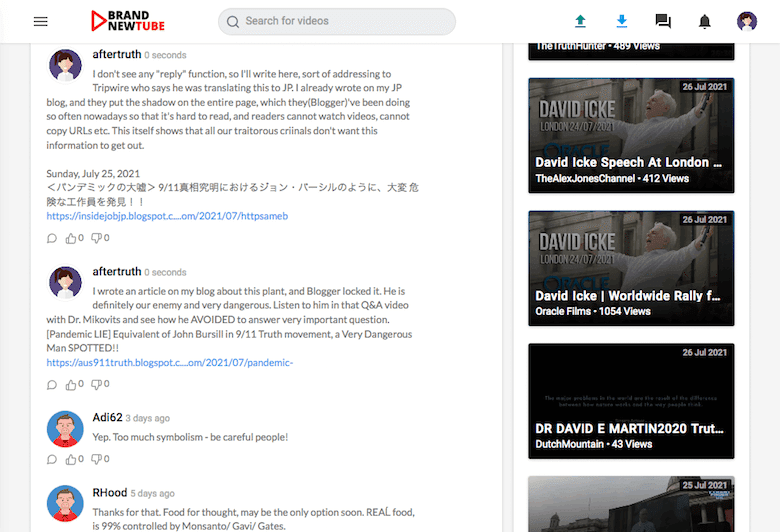
Task: Click the 'Sunday, July 25, 2021' text
Action: 93,174
